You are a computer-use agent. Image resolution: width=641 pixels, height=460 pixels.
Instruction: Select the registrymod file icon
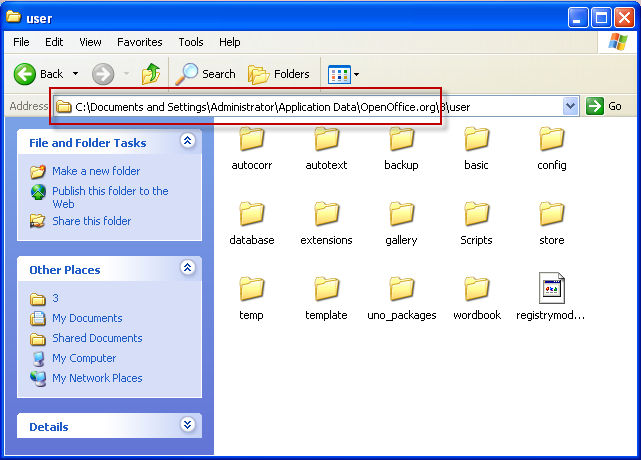point(551,288)
